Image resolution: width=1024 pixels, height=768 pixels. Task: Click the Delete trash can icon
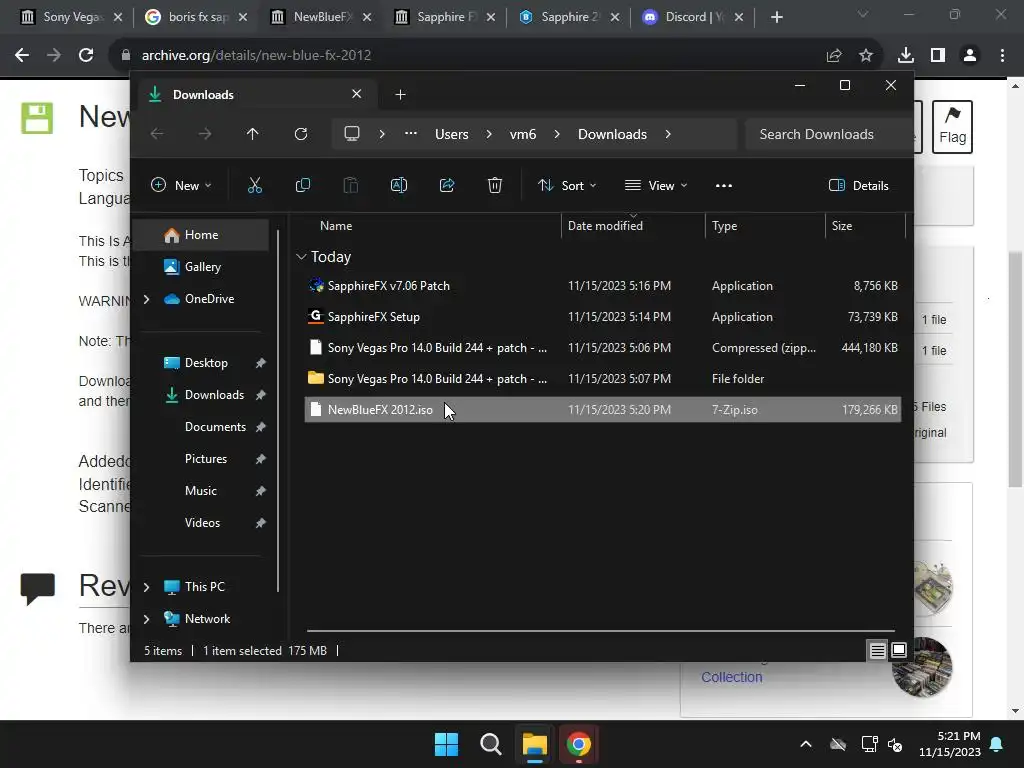click(494, 185)
